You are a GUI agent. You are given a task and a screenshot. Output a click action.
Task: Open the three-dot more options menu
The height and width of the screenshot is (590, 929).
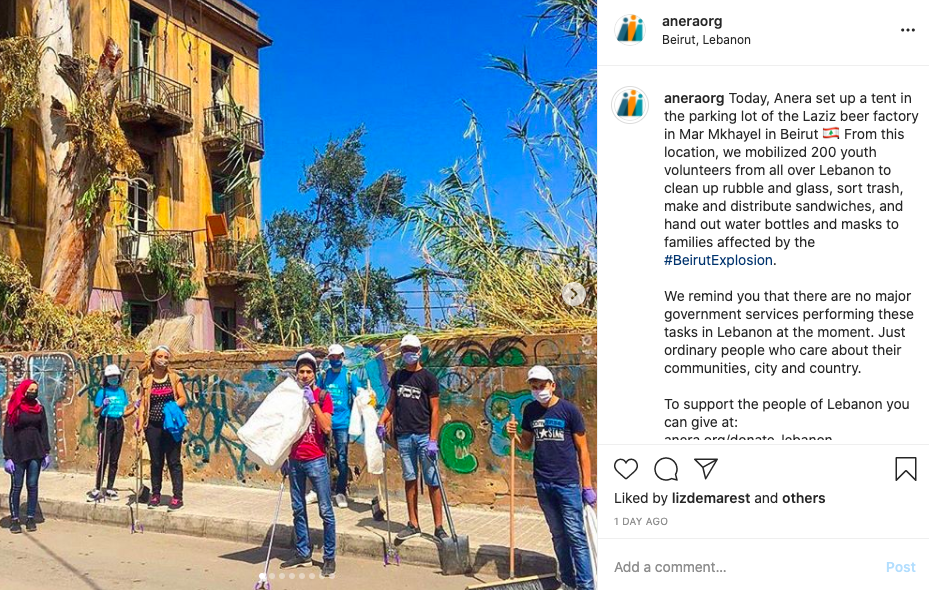908,30
